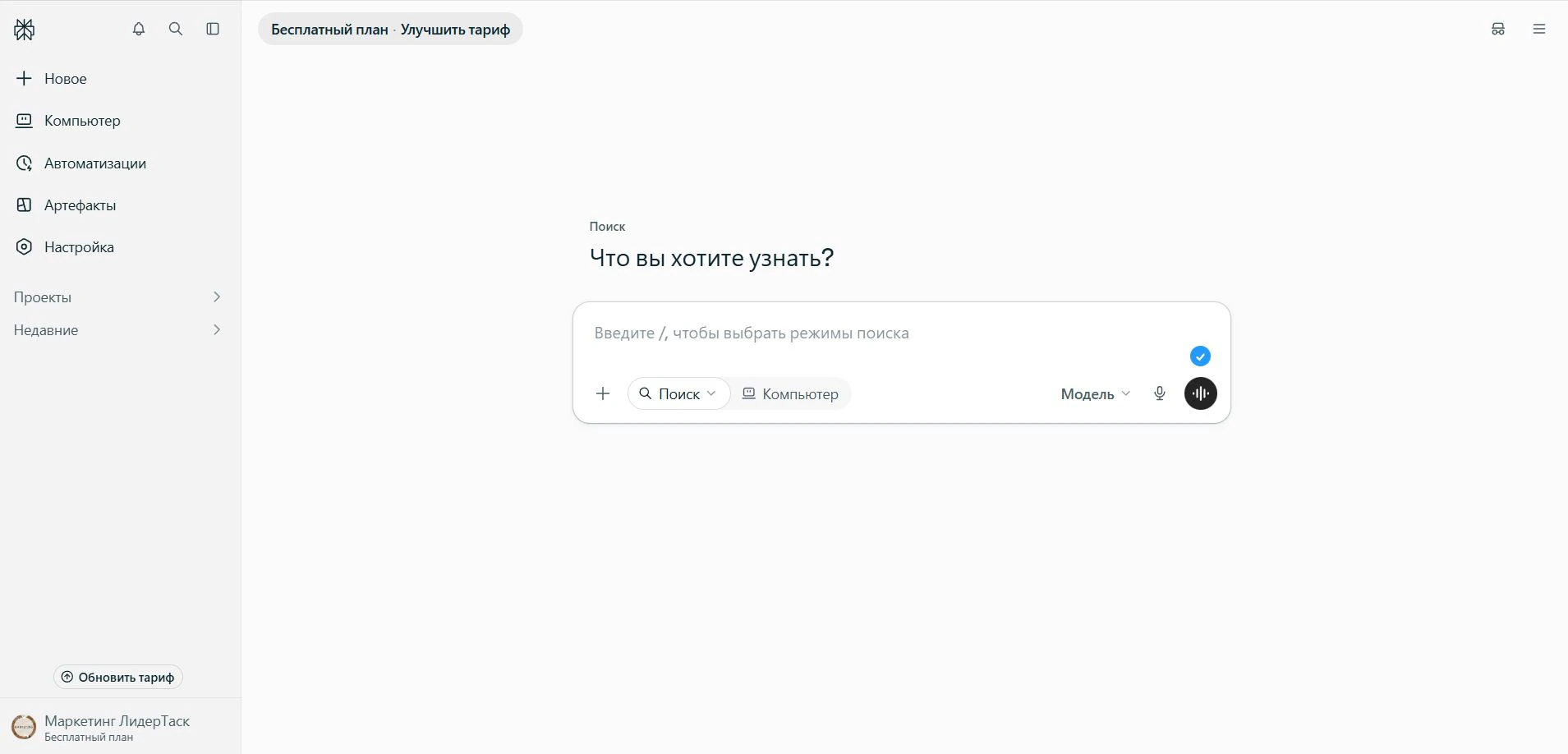This screenshot has width=1568, height=754.
Task: Open the Маркетинг ЛидерТаск account menu
Action: click(x=102, y=728)
